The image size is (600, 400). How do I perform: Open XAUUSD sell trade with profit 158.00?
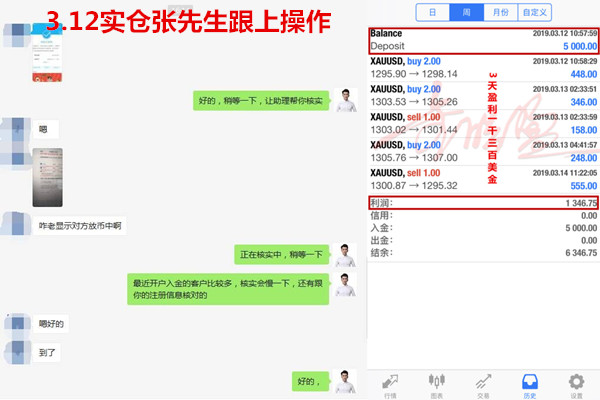484,124
